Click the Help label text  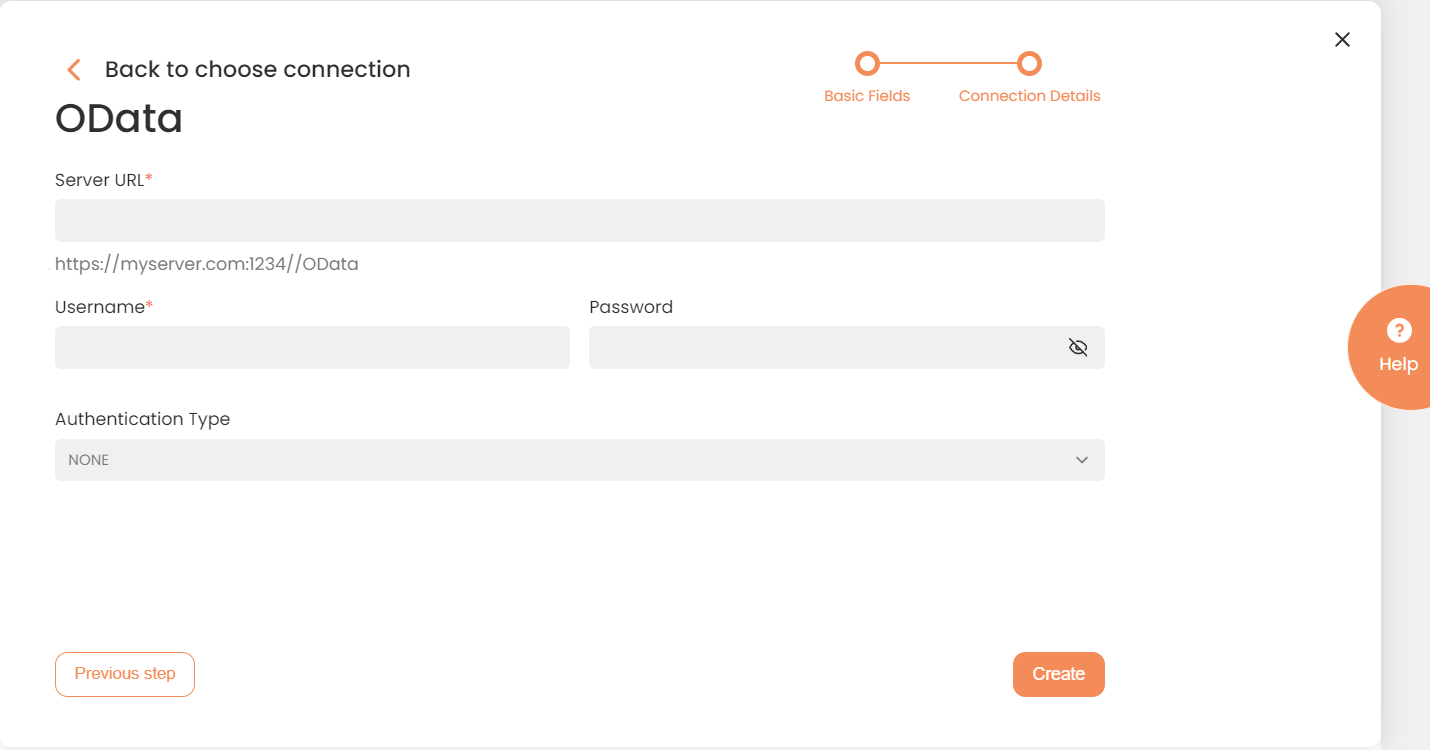click(1398, 364)
